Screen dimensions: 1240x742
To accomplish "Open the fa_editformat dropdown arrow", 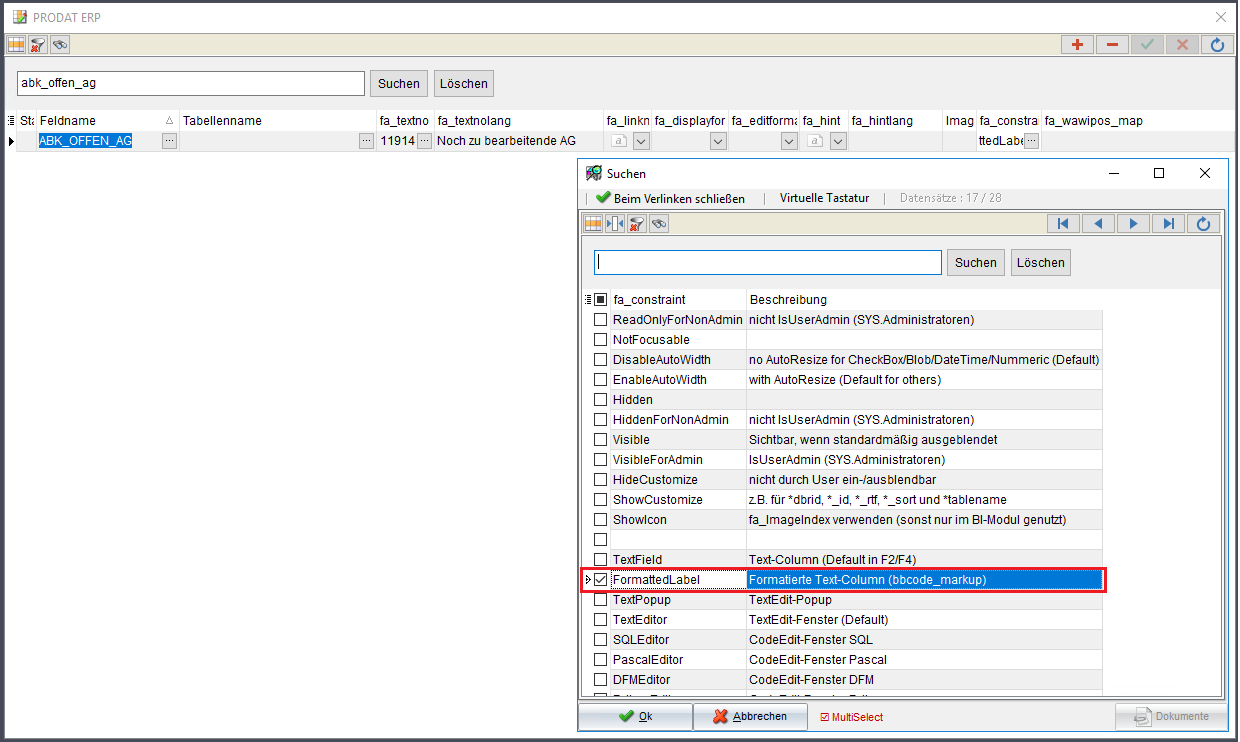I will coord(789,142).
